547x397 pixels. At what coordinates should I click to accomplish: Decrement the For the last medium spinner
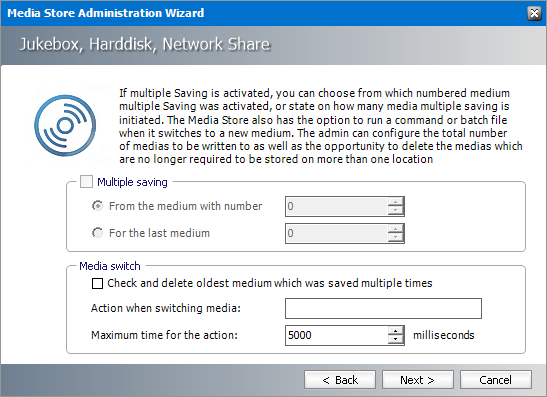pyautogui.click(x=396, y=238)
